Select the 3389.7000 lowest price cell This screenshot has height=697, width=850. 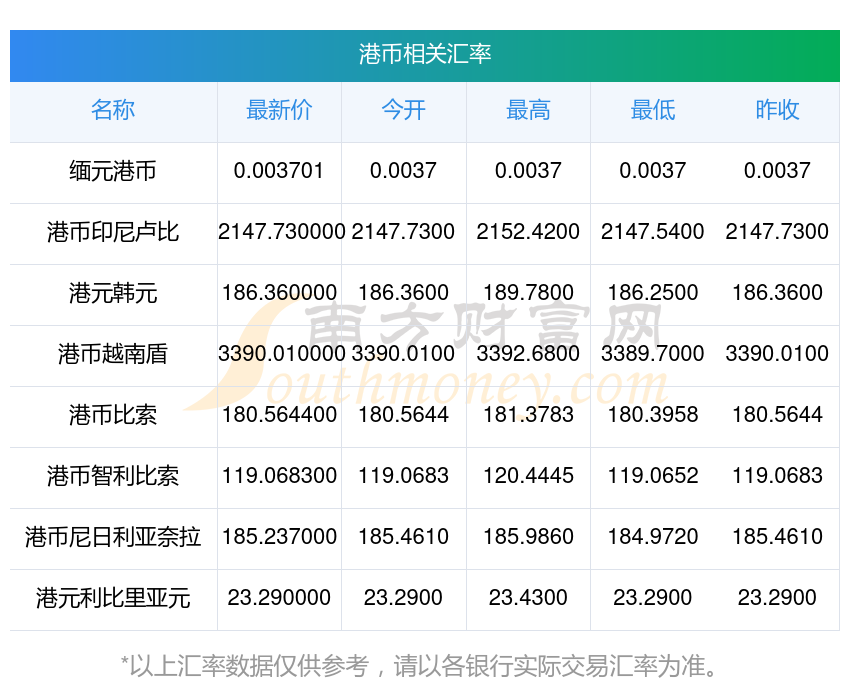pyautogui.click(x=653, y=354)
